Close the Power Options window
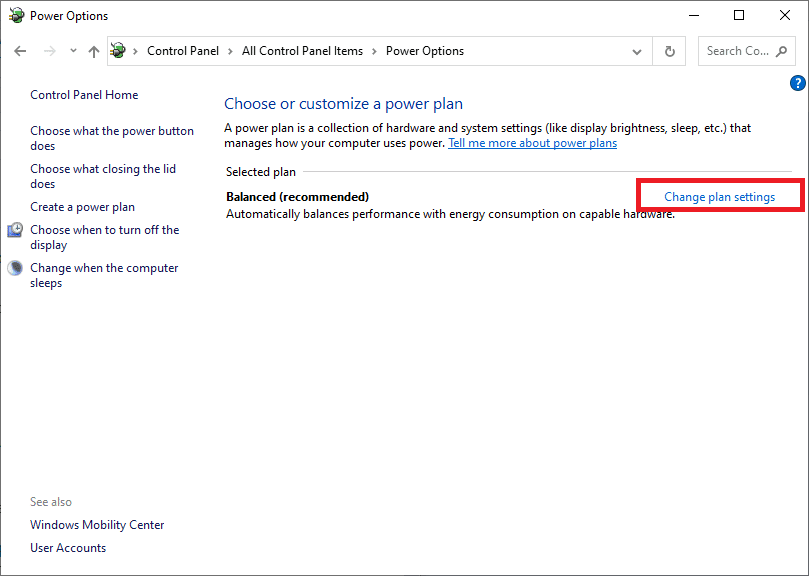Viewport: 809px width, 576px height. [x=785, y=15]
